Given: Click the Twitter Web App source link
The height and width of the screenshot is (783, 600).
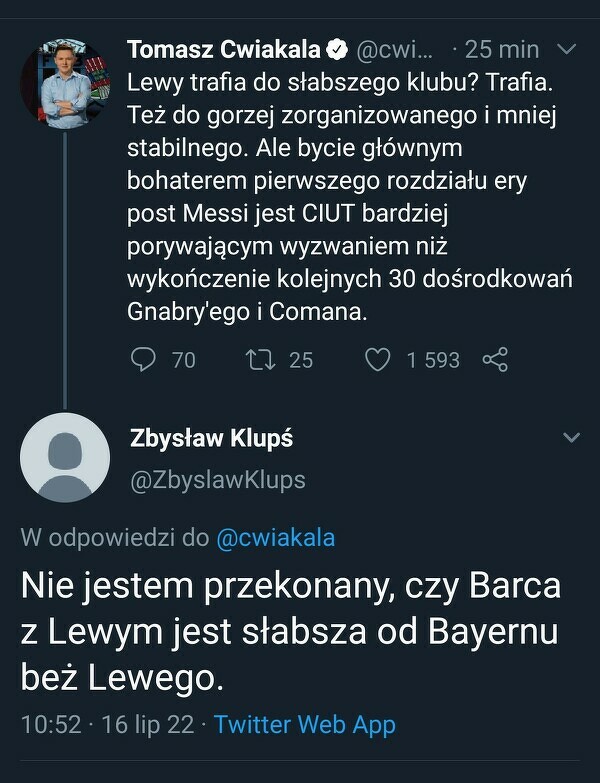Looking at the screenshot, I should click(x=304, y=724).
